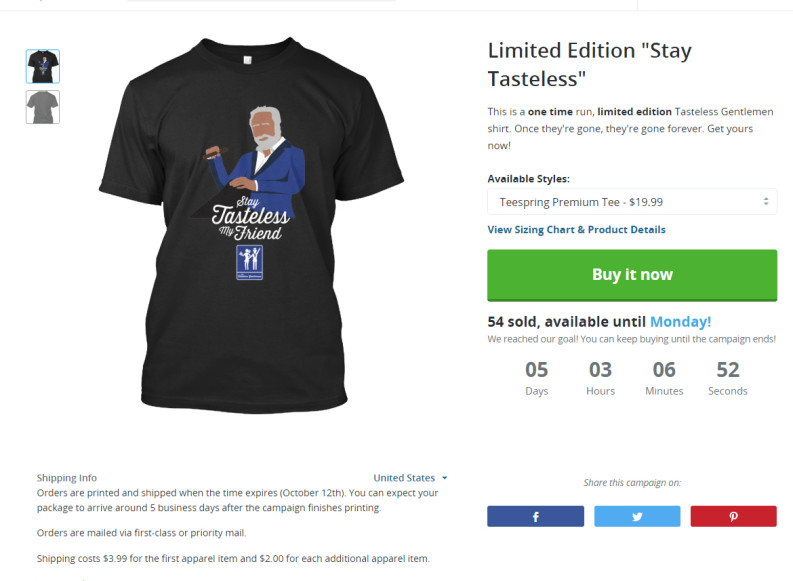Click the Tasteless Gentlemen logo on shirt

pyautogui.click(x=249, y=262)
